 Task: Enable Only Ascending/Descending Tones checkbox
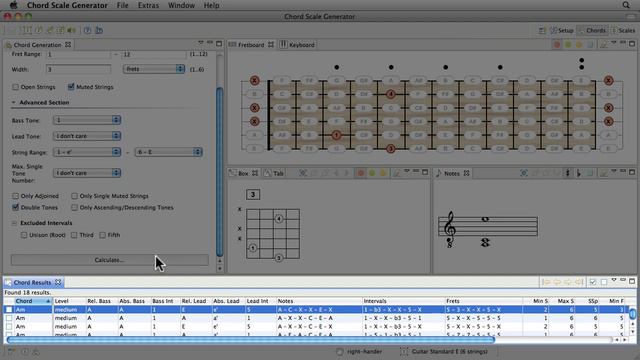click(74, 207)
